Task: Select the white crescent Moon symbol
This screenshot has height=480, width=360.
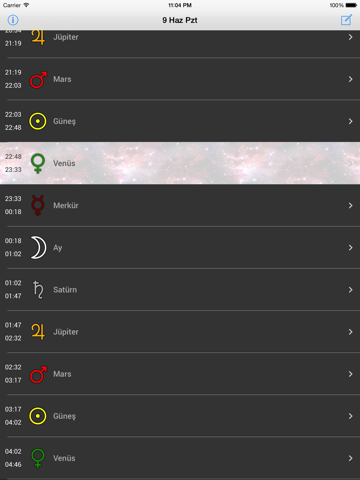Action: 38,247
